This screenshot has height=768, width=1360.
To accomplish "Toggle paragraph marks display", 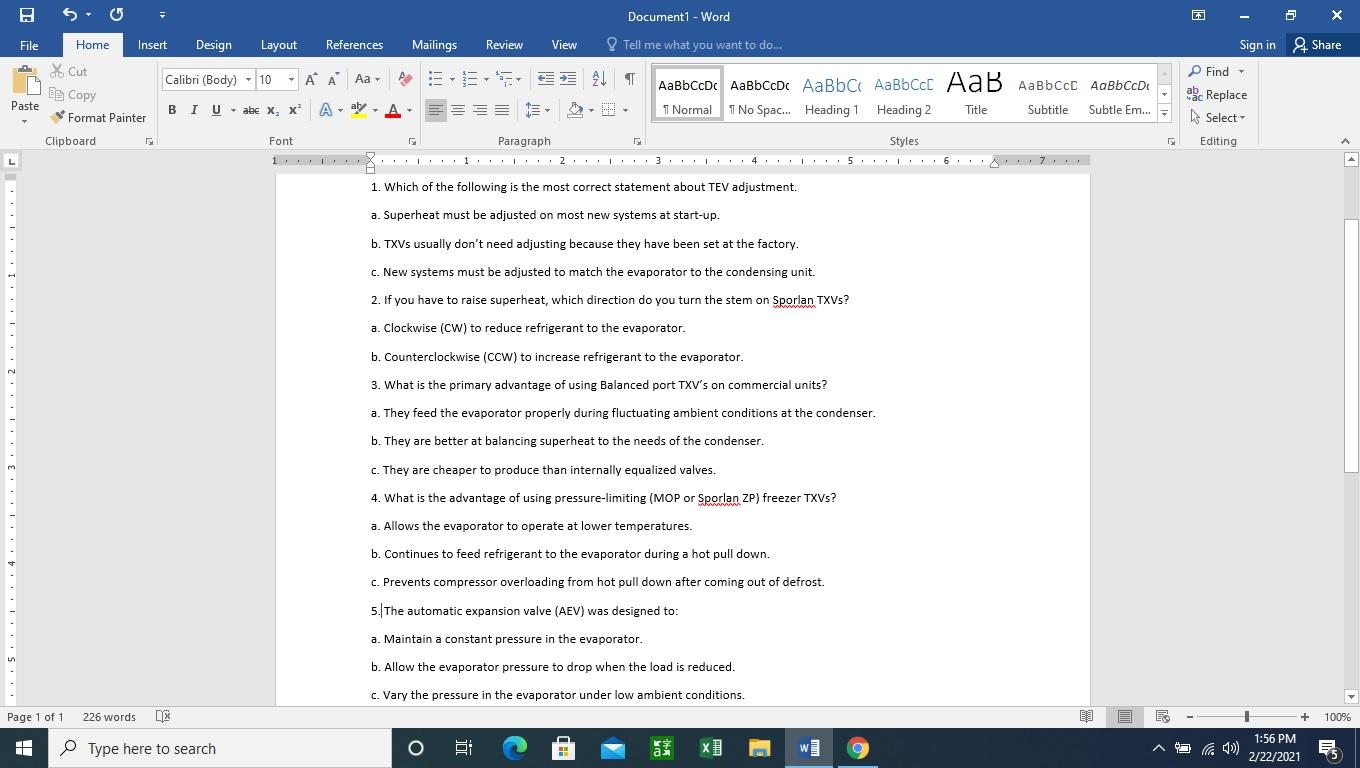I will pos(627,78).
